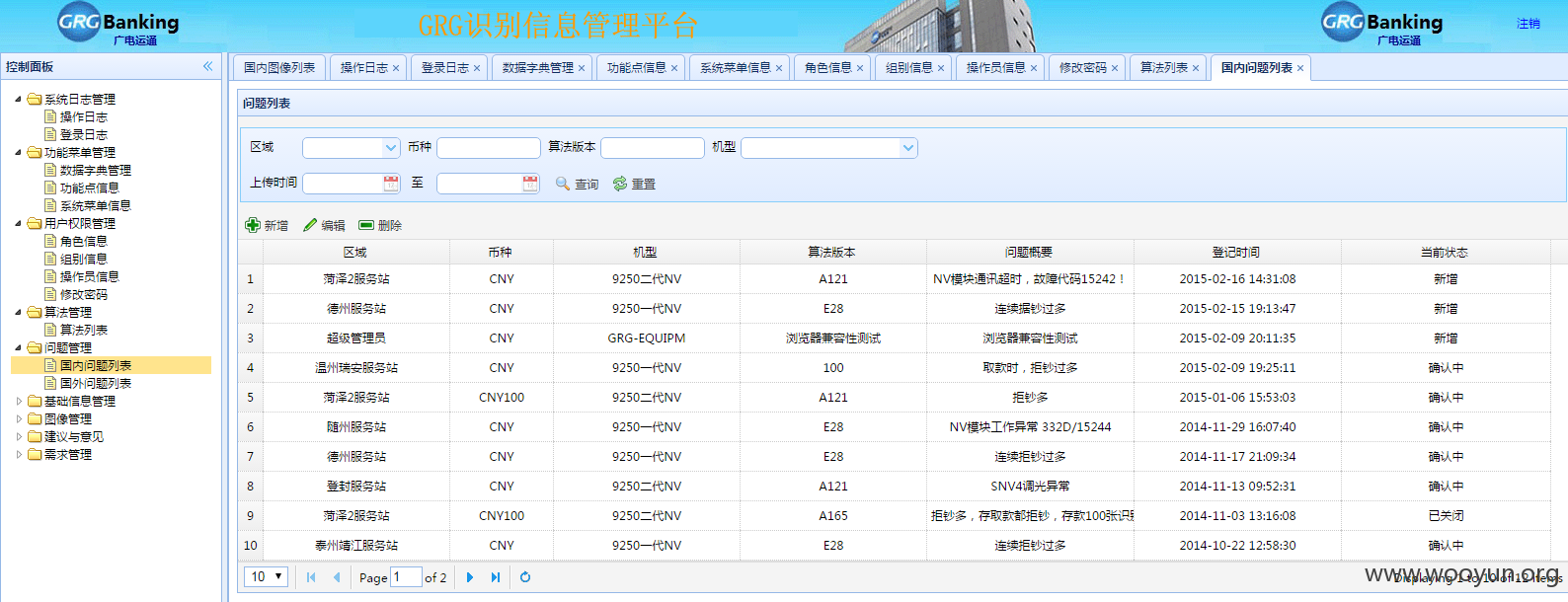Expand the 基础信息管理 tree folder
The image size is (1568, 602).
pyautogui.click(x=19, y=401)
